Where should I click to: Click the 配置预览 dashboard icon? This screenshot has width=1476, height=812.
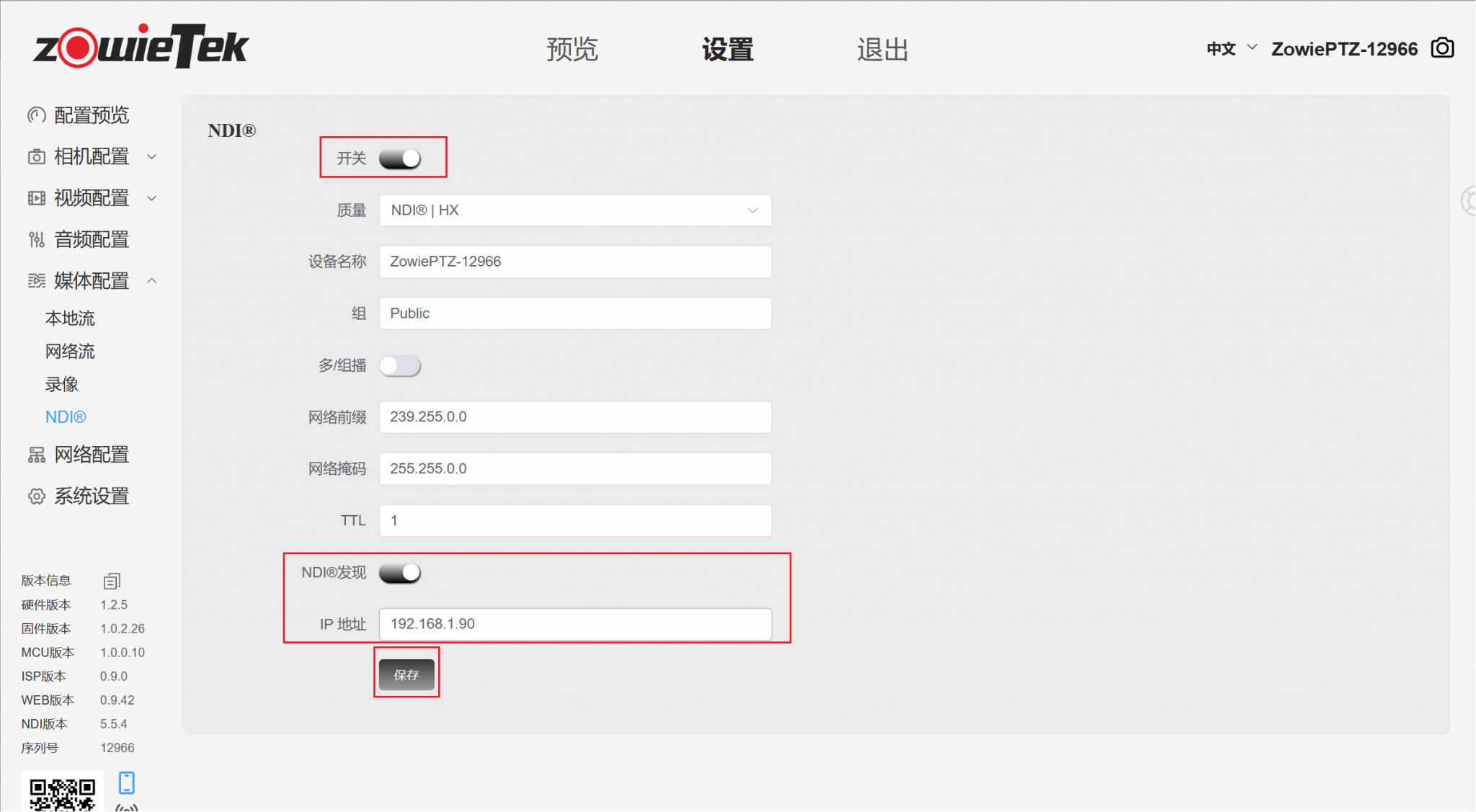coord(36,115)
